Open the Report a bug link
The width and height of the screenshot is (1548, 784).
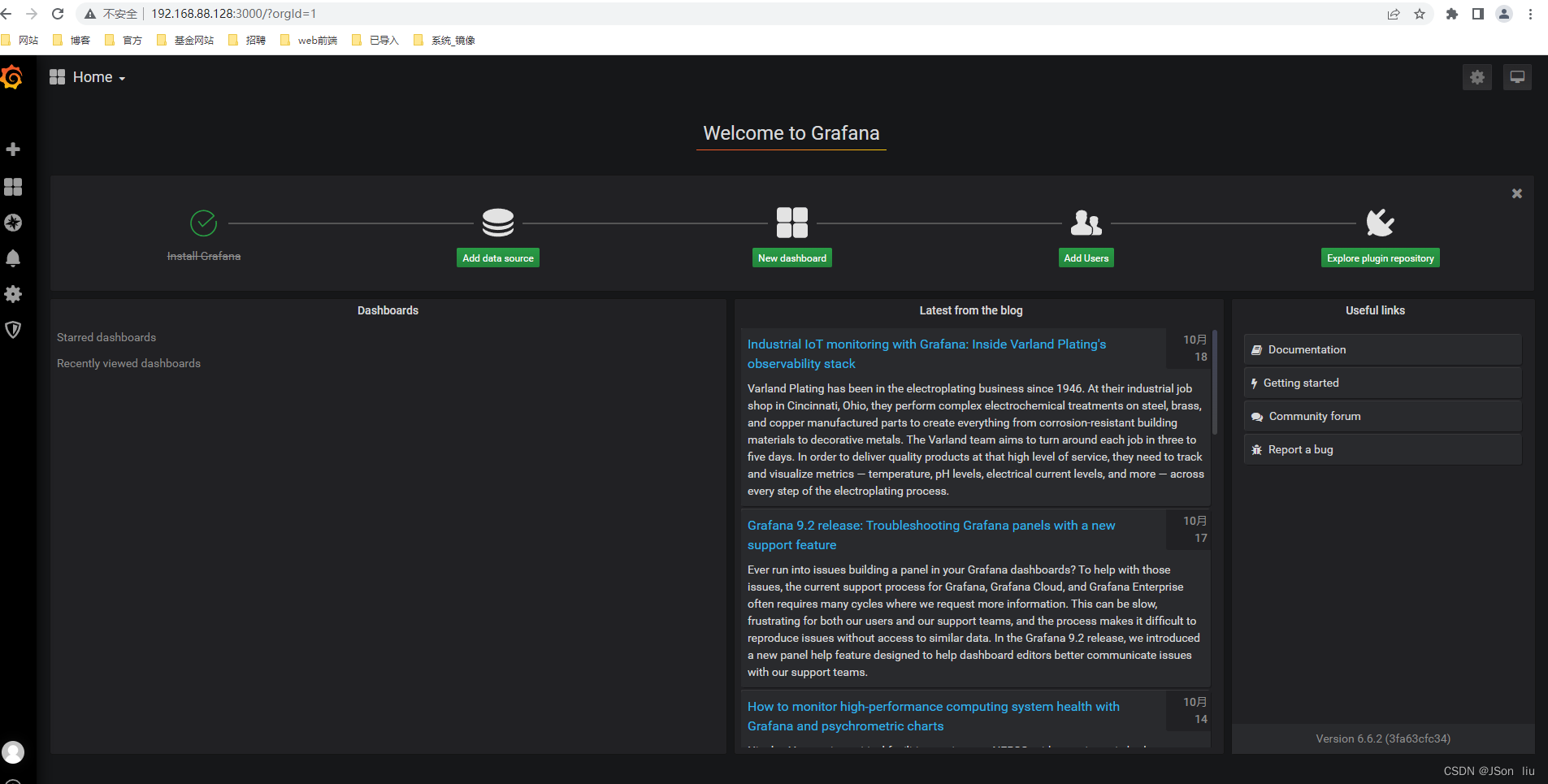[1382, 449]
